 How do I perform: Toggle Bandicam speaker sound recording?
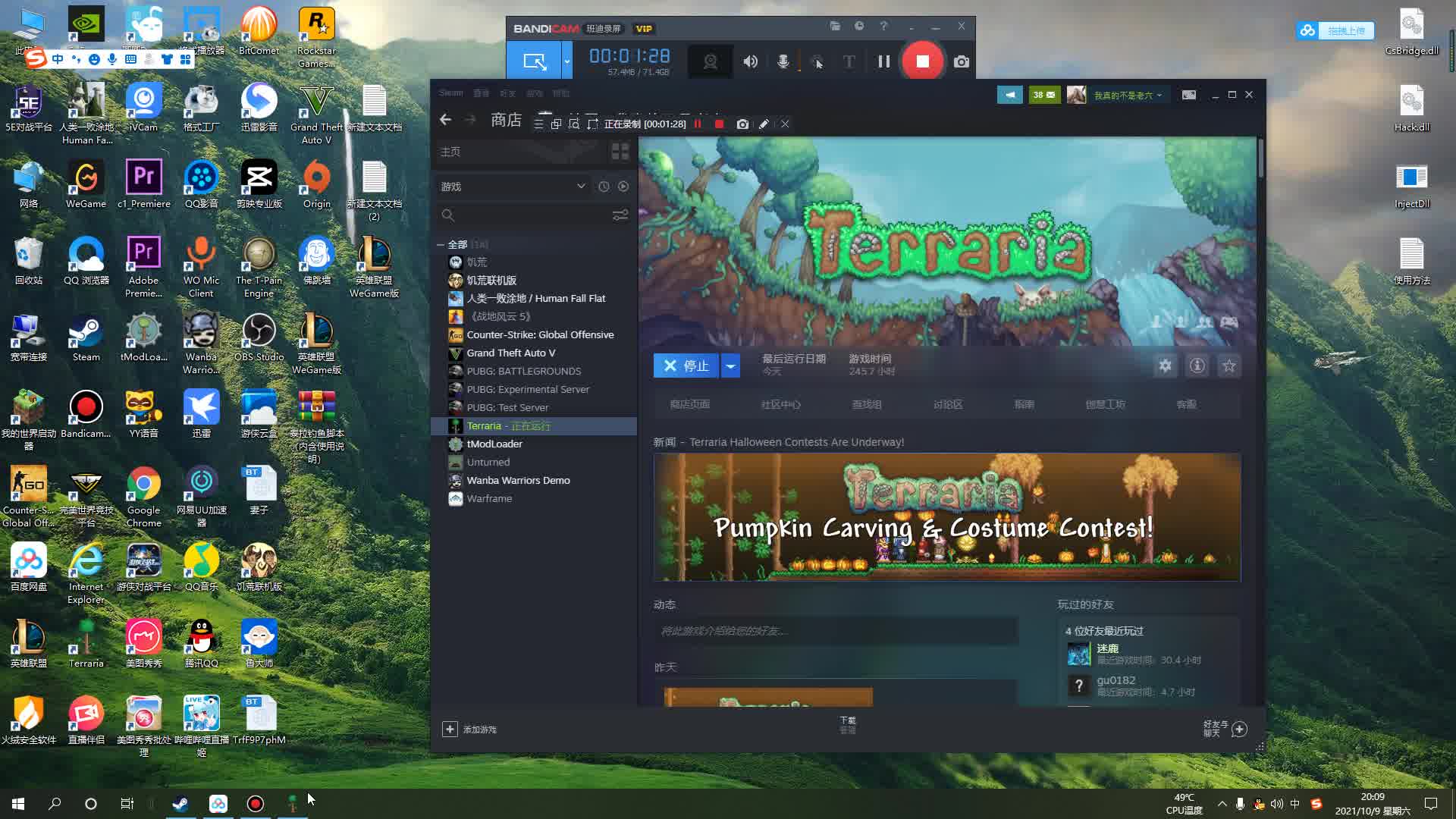click(x=750, y=61)
